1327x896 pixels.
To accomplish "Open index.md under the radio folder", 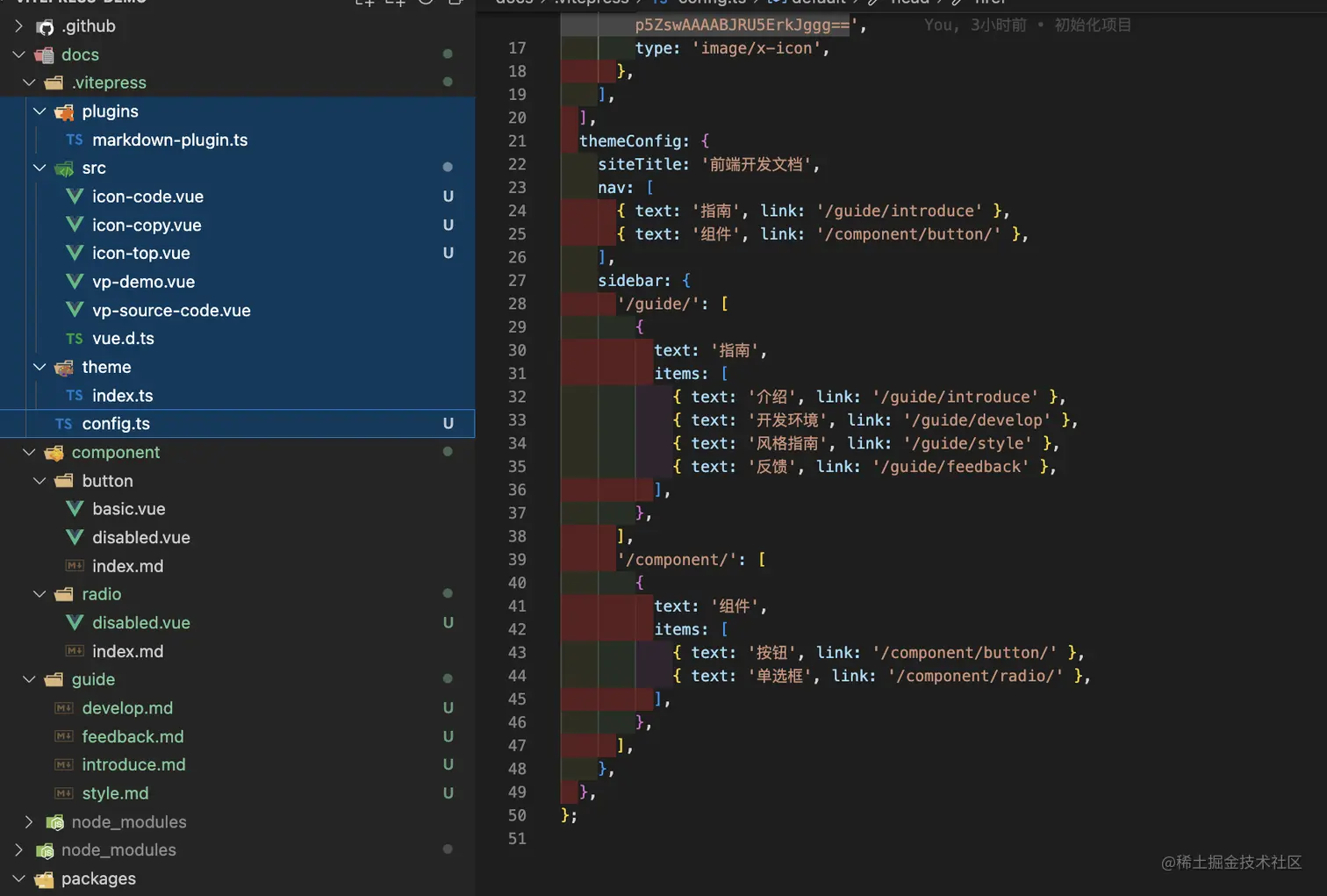I will (x=127, y=651).
